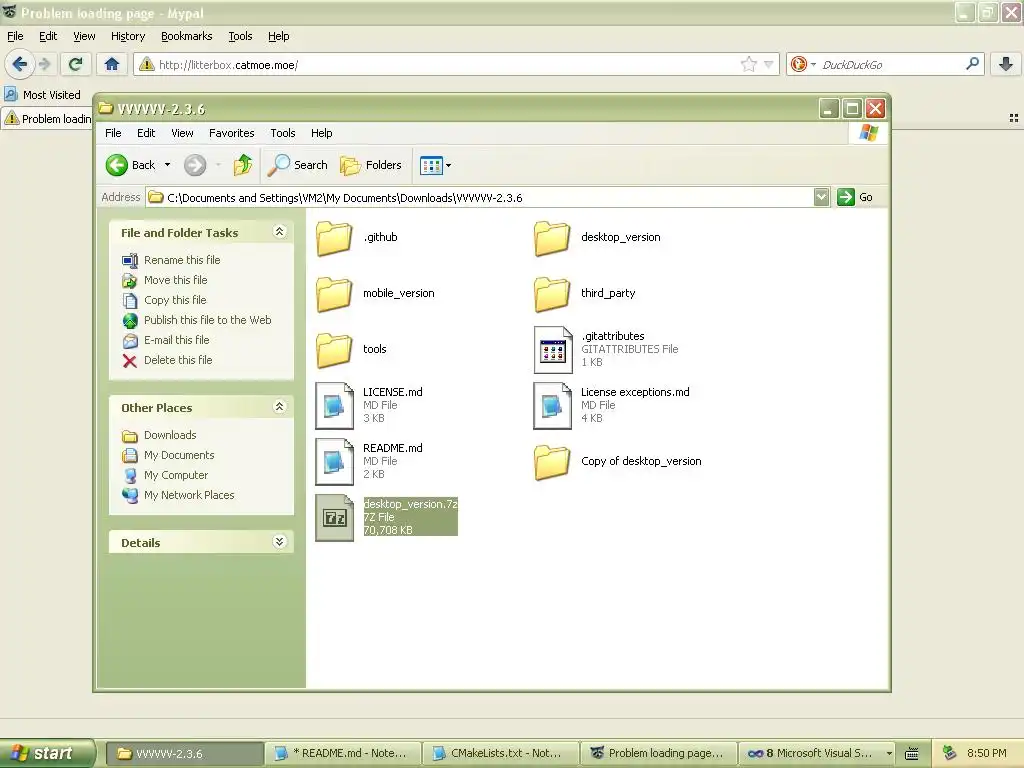This screenshot has width=1024, height=768.
Task: Switch to CMakeLists.txt Notepad taskbar item
Action: coord(500,754)
